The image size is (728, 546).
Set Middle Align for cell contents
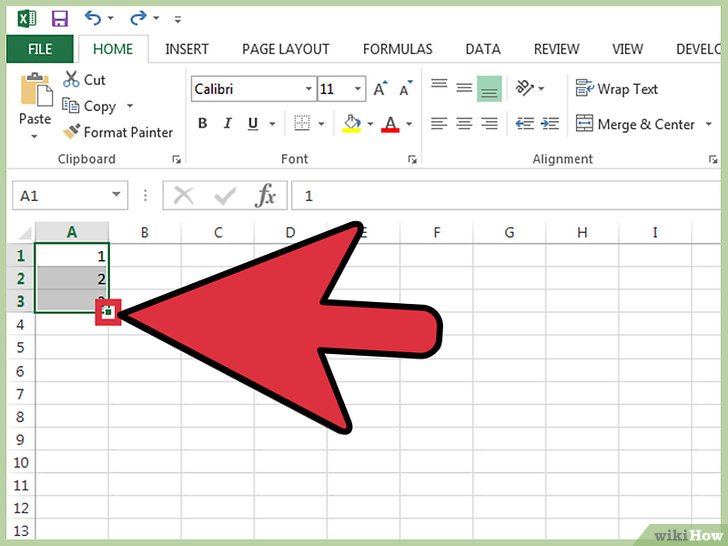[464, 88]
